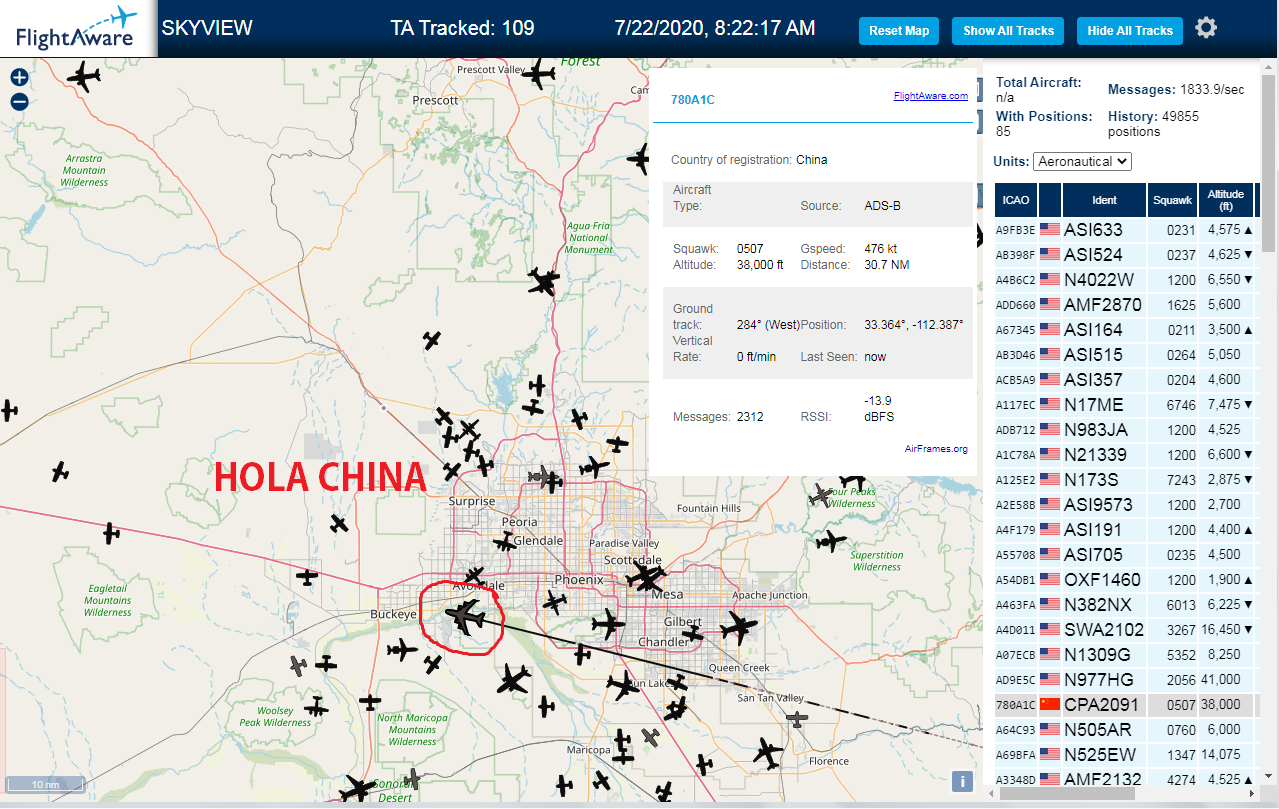Select the SWA2102 aircraft row

(1126, 630)
